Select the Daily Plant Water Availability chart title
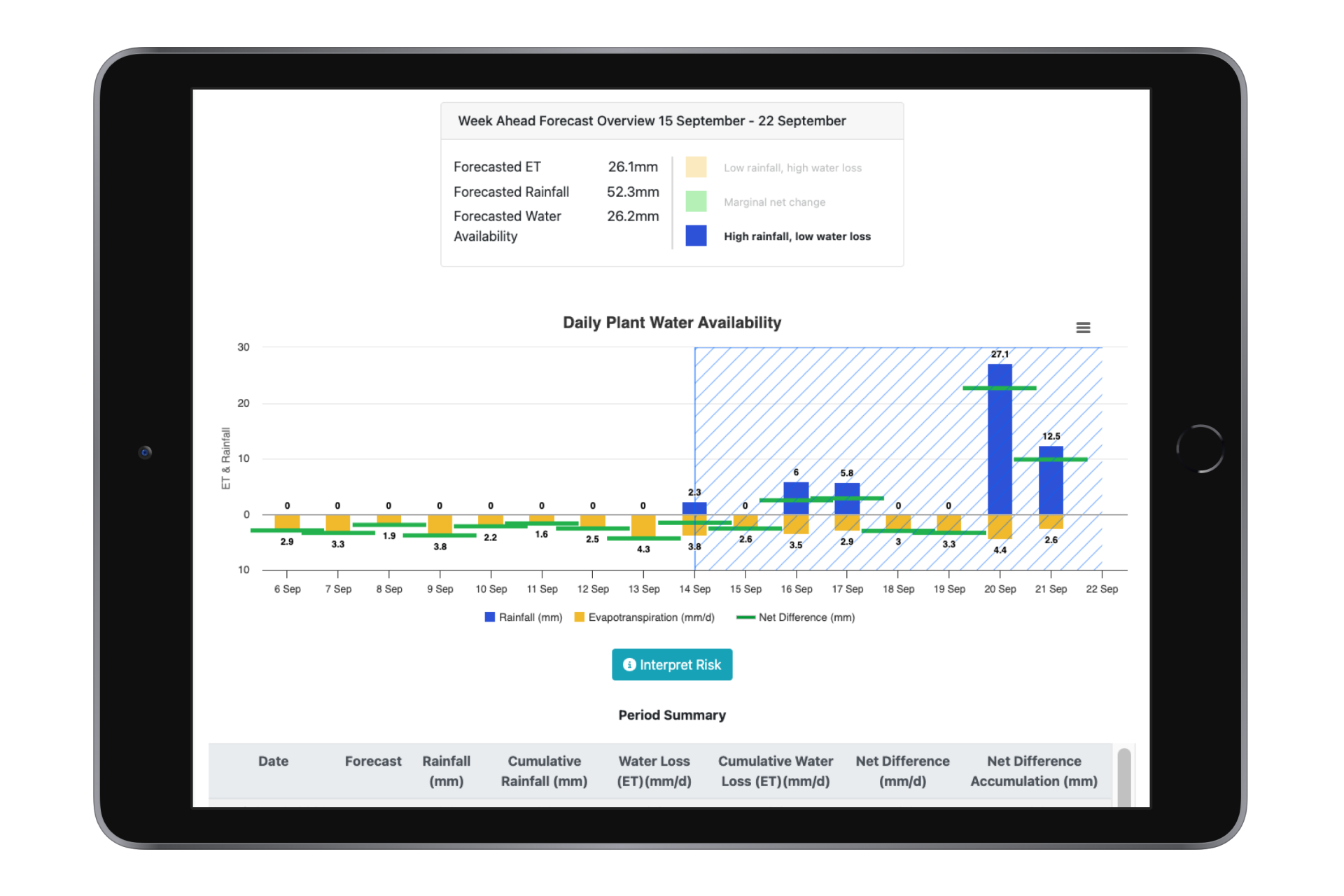The width and height of the screenshot is (1344, 896). [671, 323]
